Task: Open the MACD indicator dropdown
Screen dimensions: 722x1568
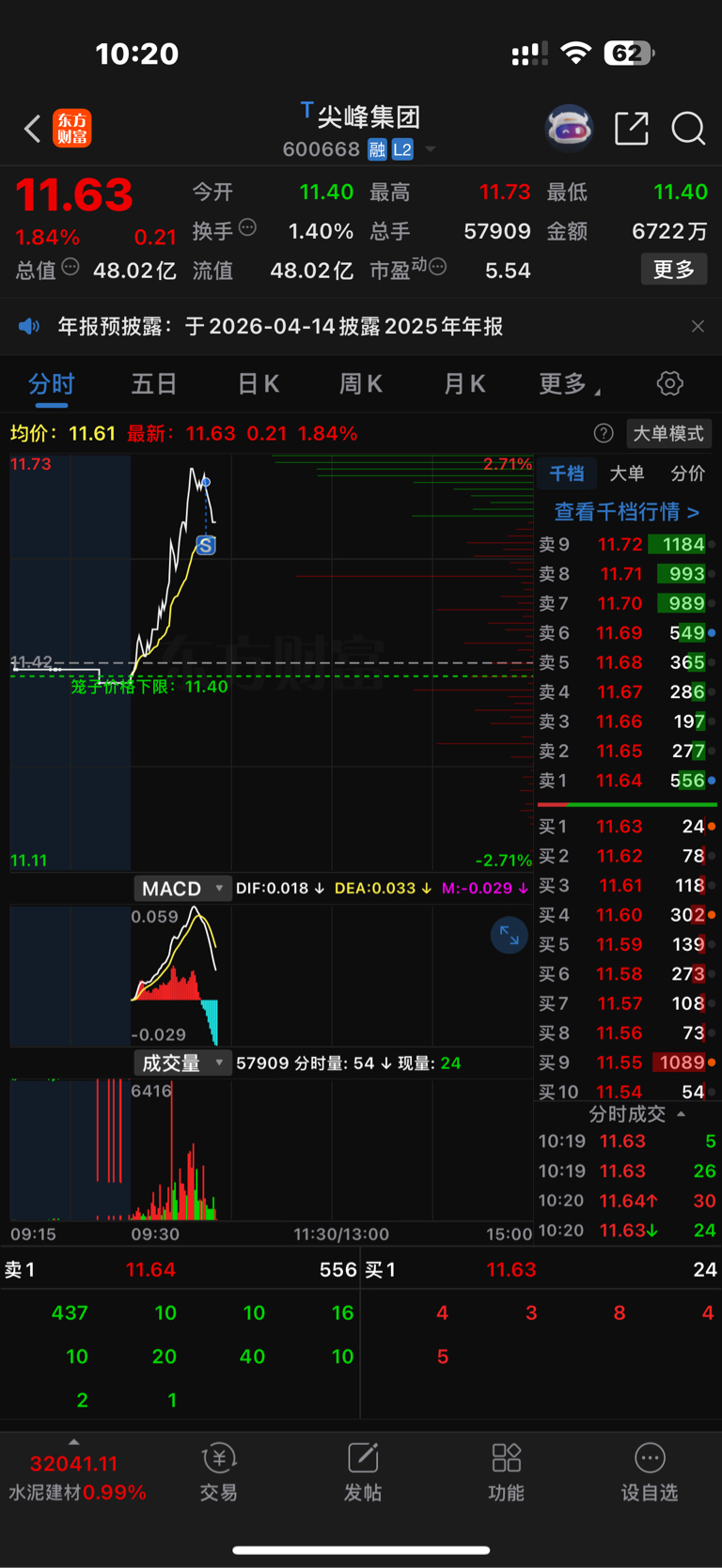Action: click(182, 888)
